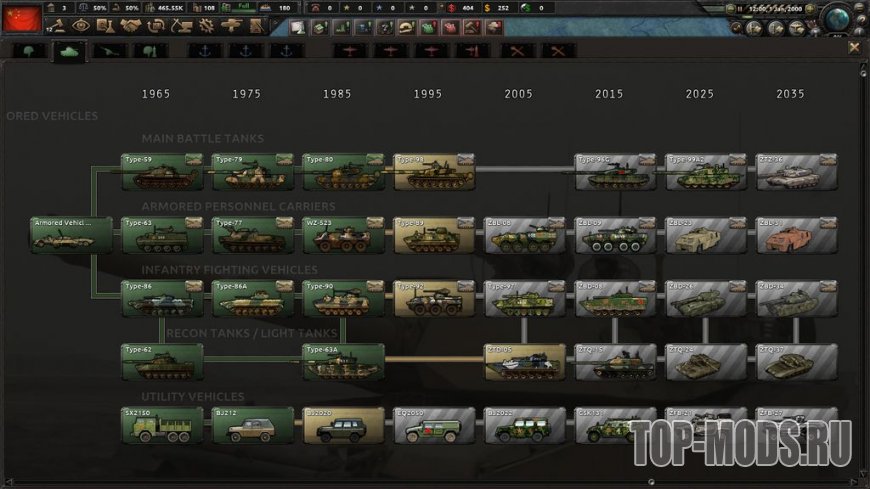The image size is (870, 489).
Task: Select the Type-63A light tank technology
Action: click(343, 362)
